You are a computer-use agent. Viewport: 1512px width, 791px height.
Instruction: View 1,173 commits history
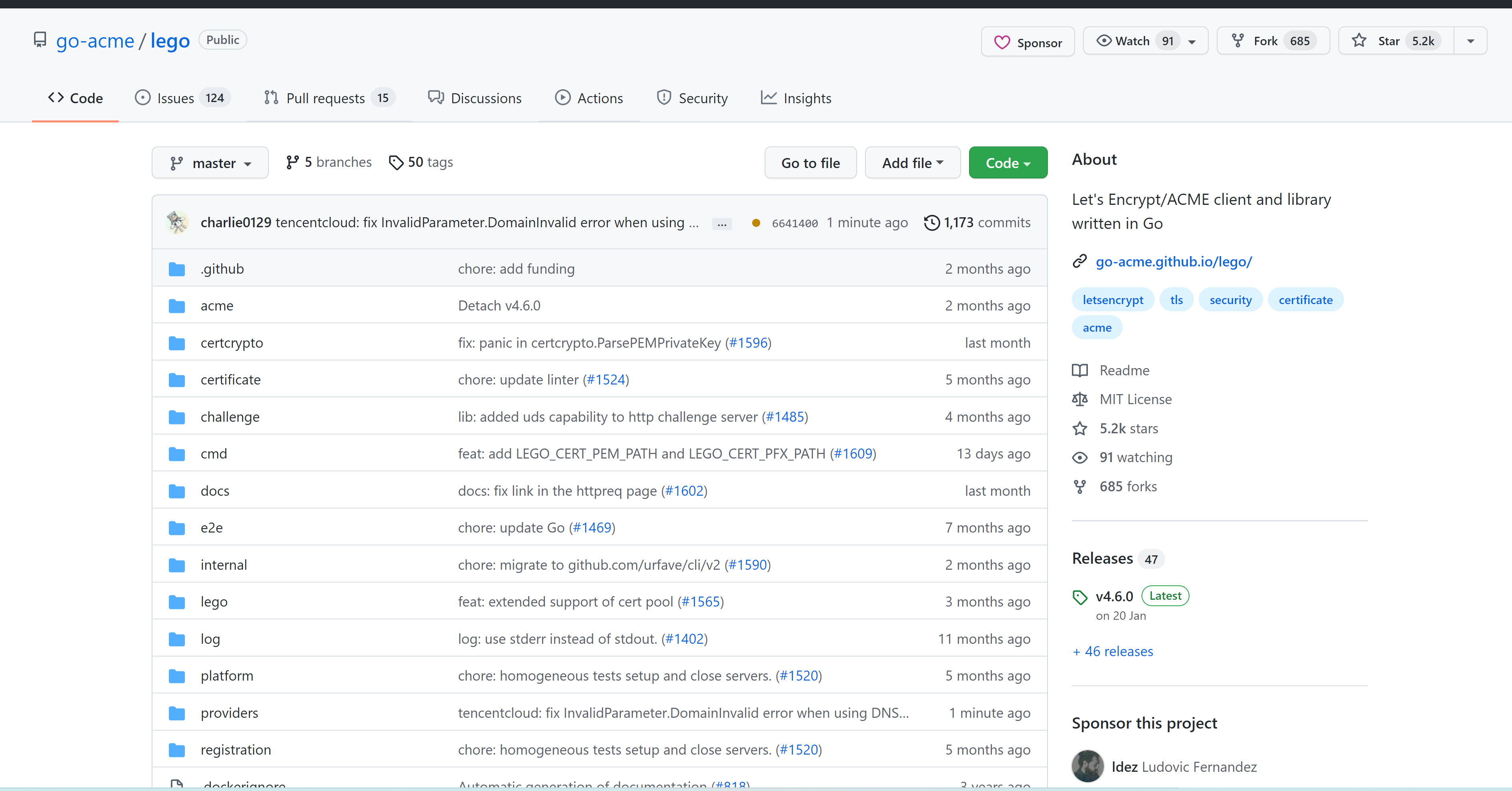(977, 222)
